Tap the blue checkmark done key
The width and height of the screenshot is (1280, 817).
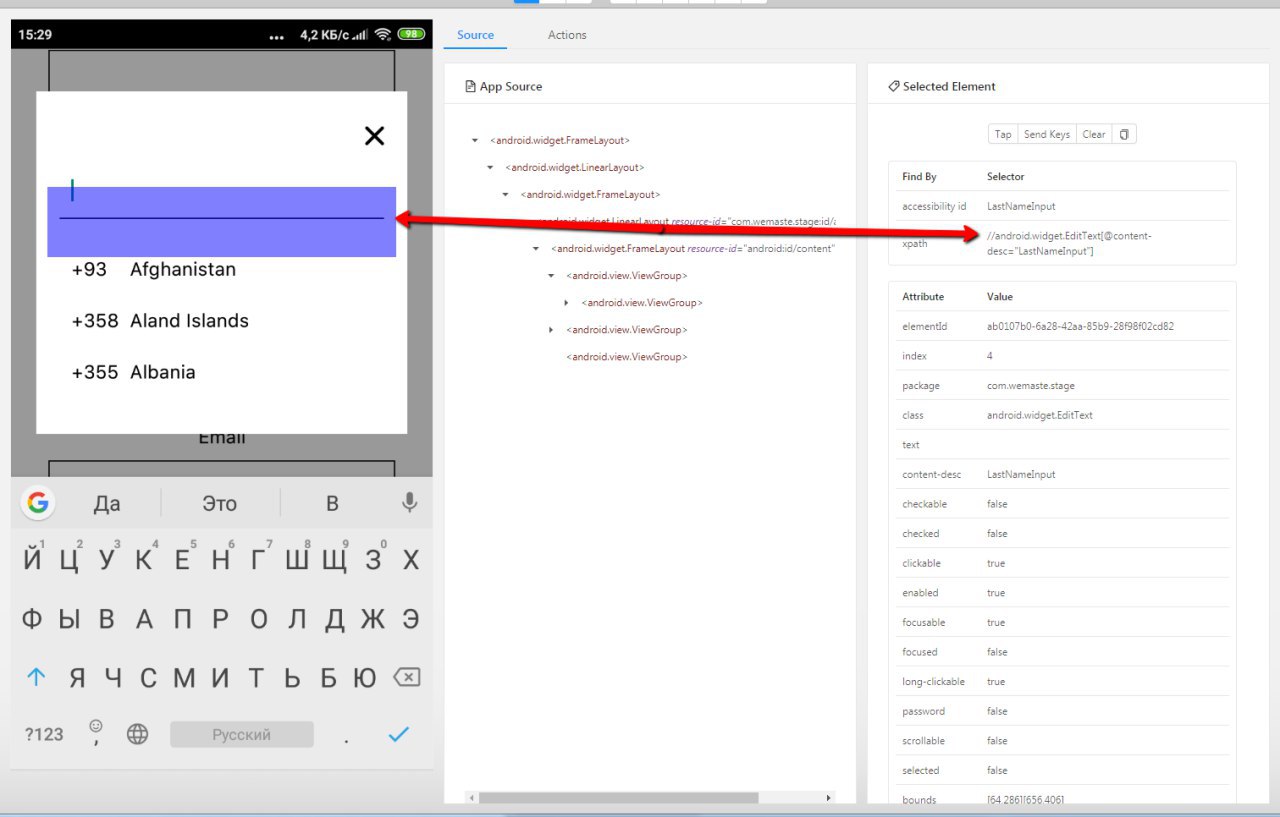click(398, 734)
